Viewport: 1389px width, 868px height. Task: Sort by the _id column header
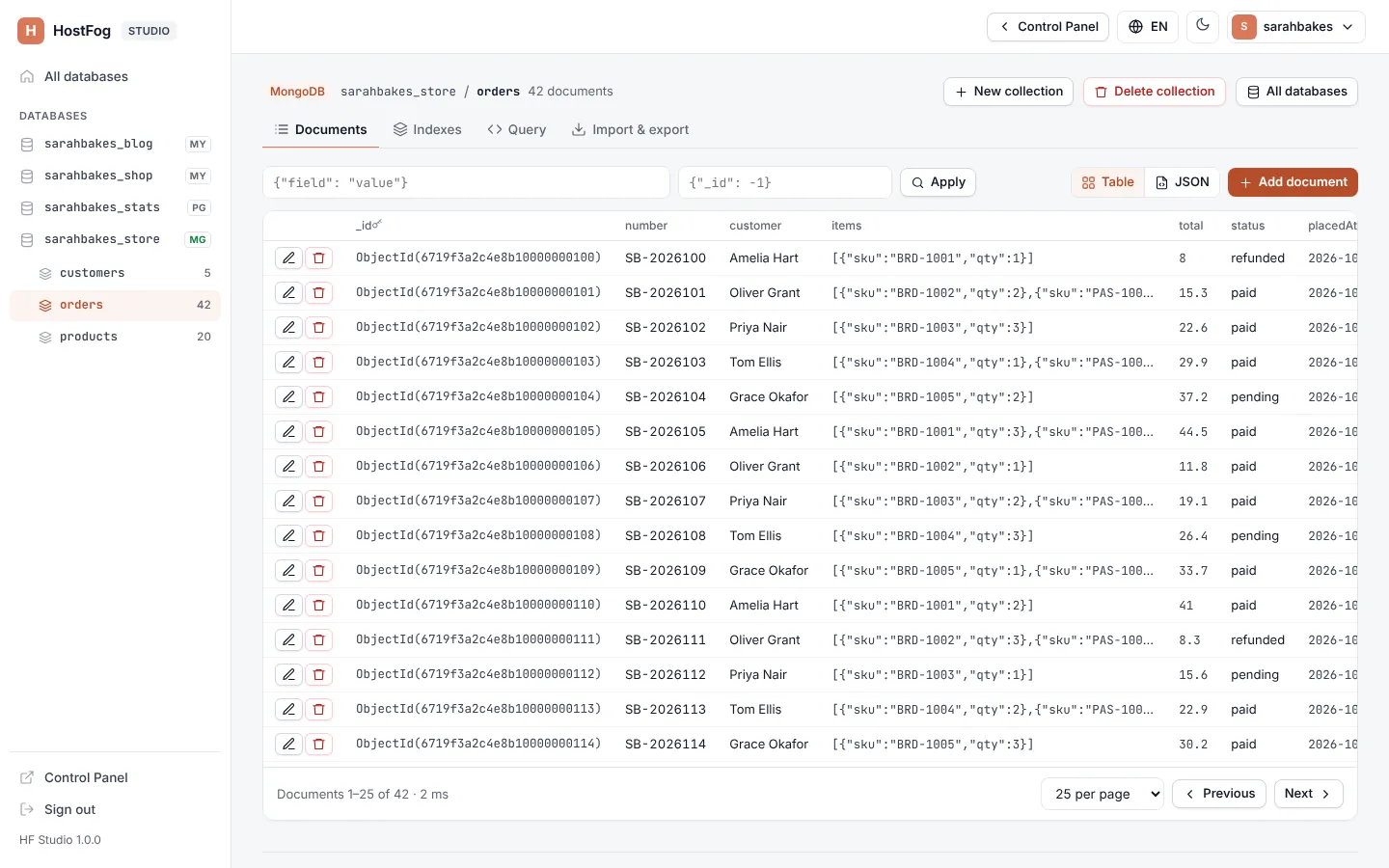pyautogui.click(x=368, y=226)
